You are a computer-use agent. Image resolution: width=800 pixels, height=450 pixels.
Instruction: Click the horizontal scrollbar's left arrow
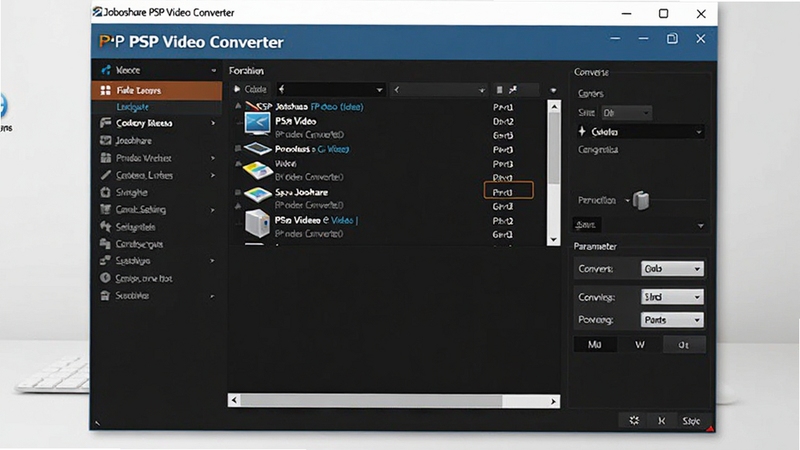point(234,401)
